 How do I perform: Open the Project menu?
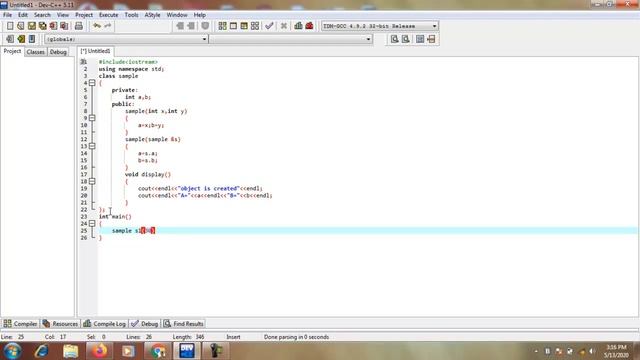coord(84,15)
